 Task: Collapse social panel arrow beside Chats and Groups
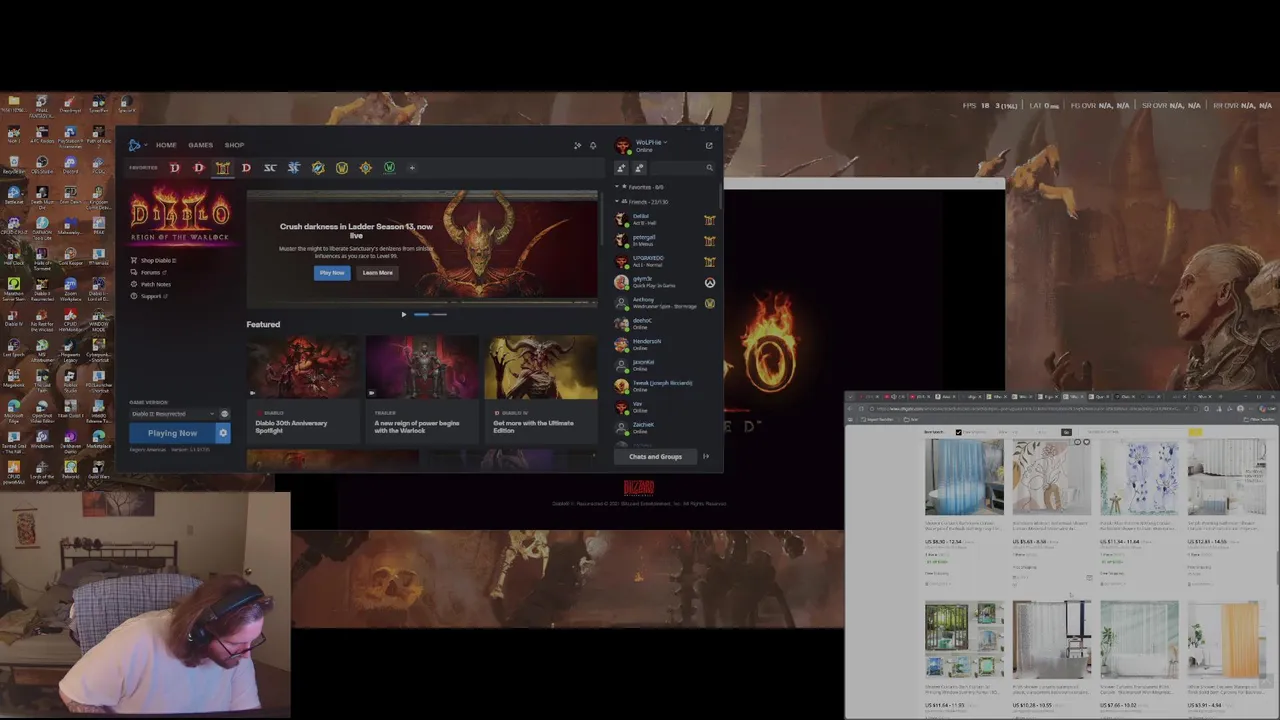[706, 457]
